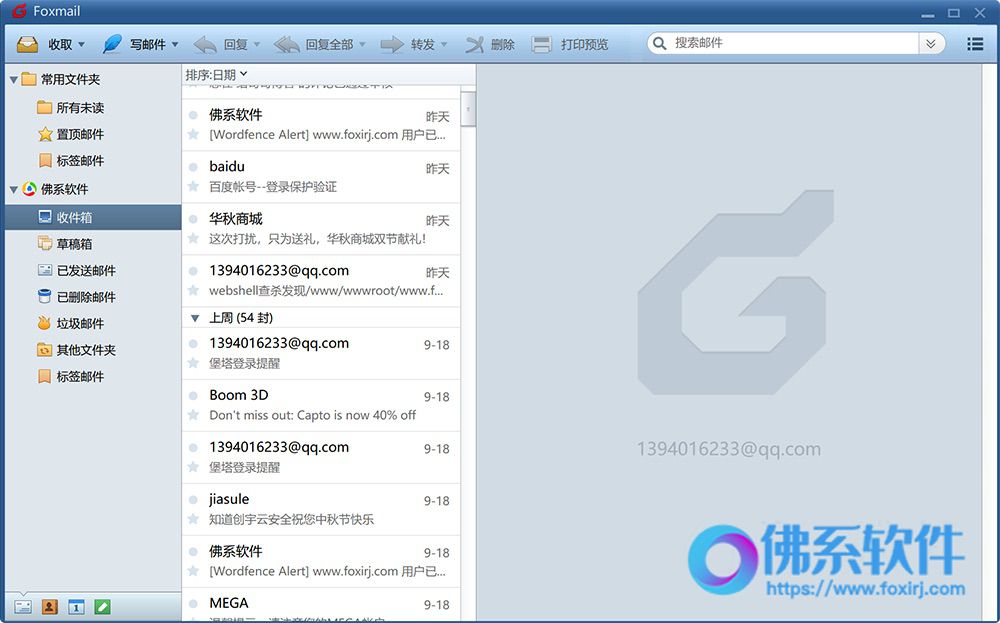Toggle read status dot of jiasule email
Screen dimensions: 1000x623
point(193,500)
